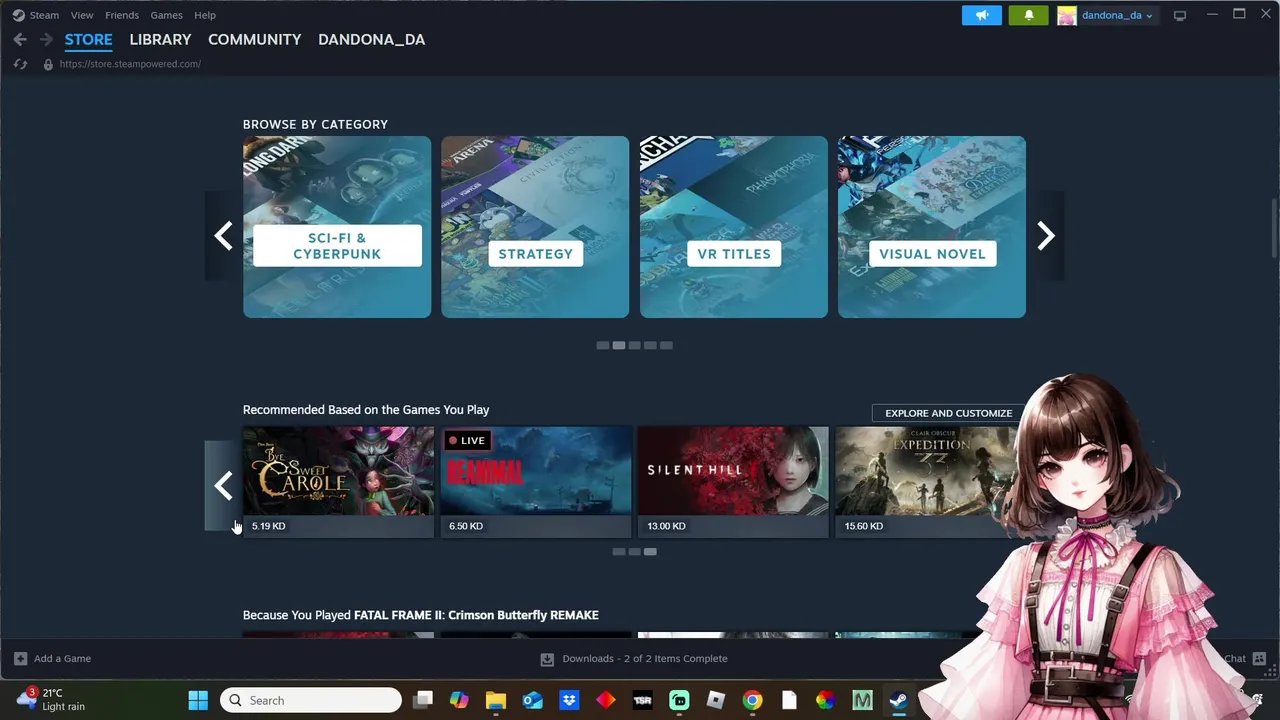The height and width of the screenshot is (720, 1280).
Task: Click the Add a Game plus icon
Action: tap(20, 659)
